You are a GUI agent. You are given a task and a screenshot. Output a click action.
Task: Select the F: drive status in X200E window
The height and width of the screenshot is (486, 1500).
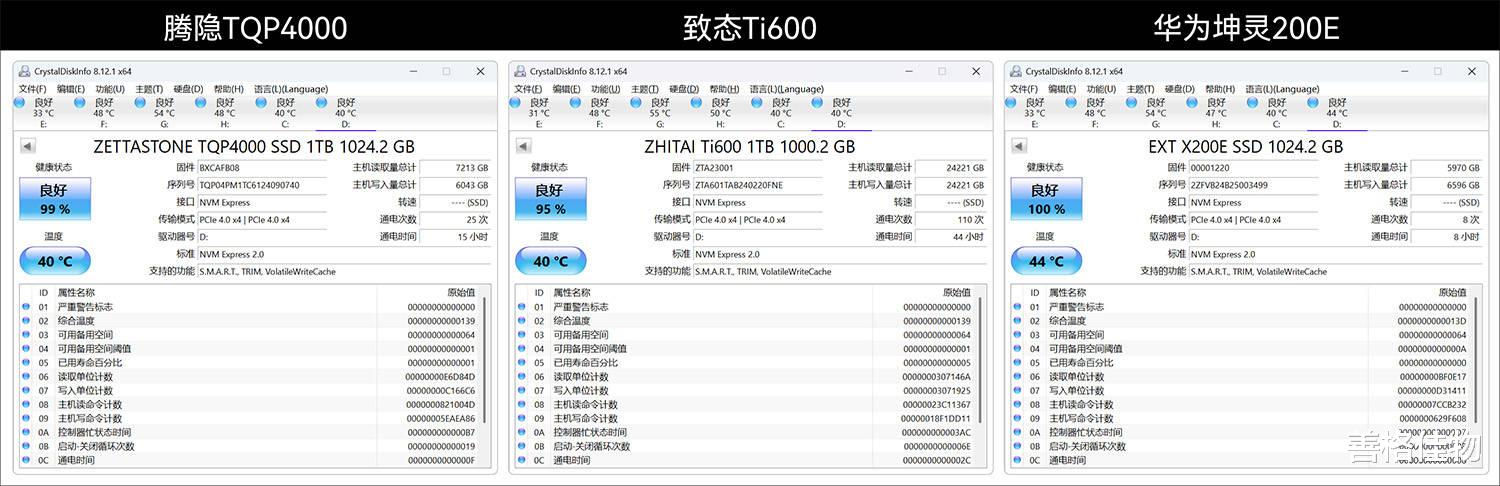(1094, 113)
